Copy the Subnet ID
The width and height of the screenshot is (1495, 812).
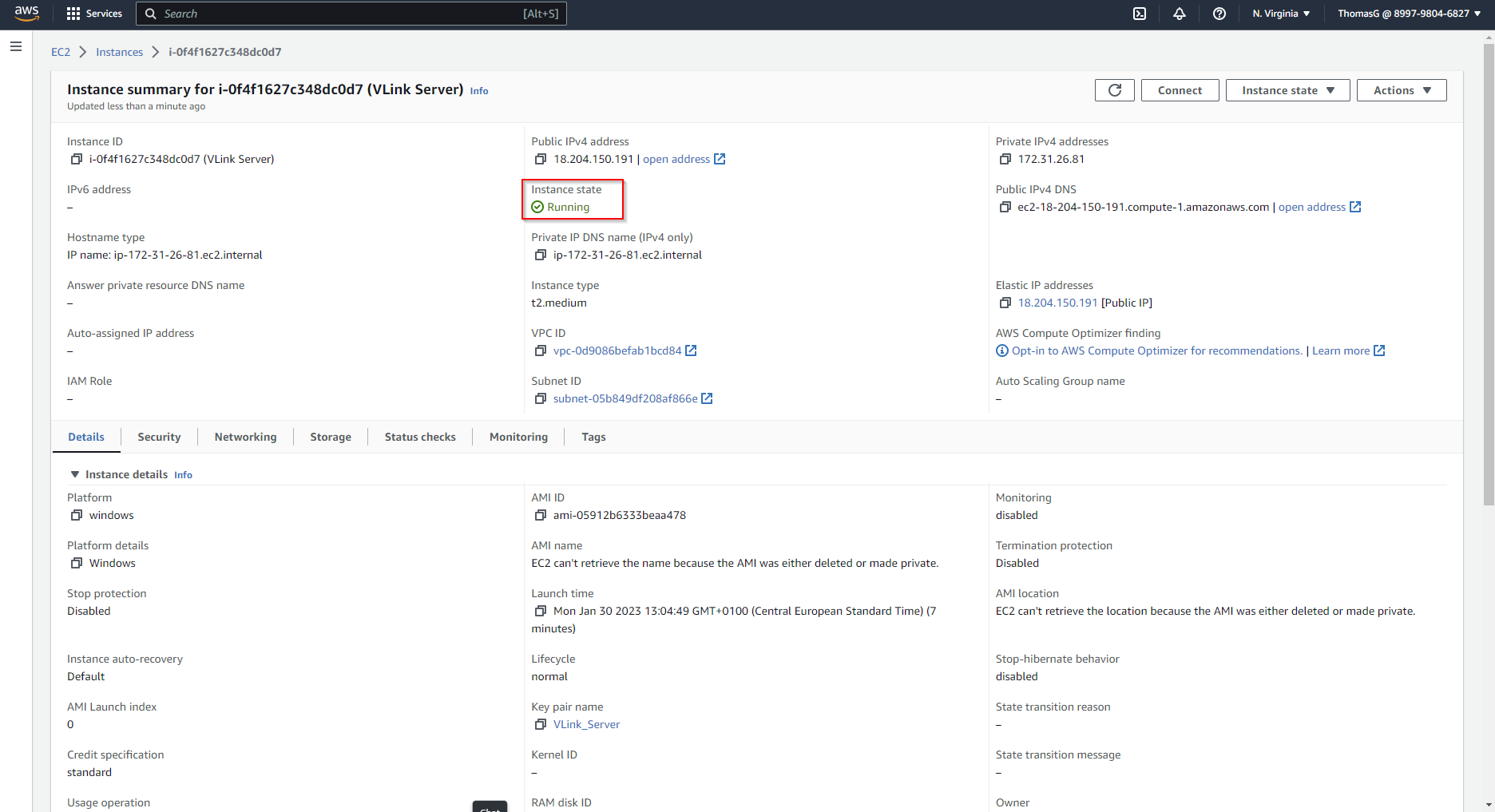pyautogui.click(x=541, y=398)
